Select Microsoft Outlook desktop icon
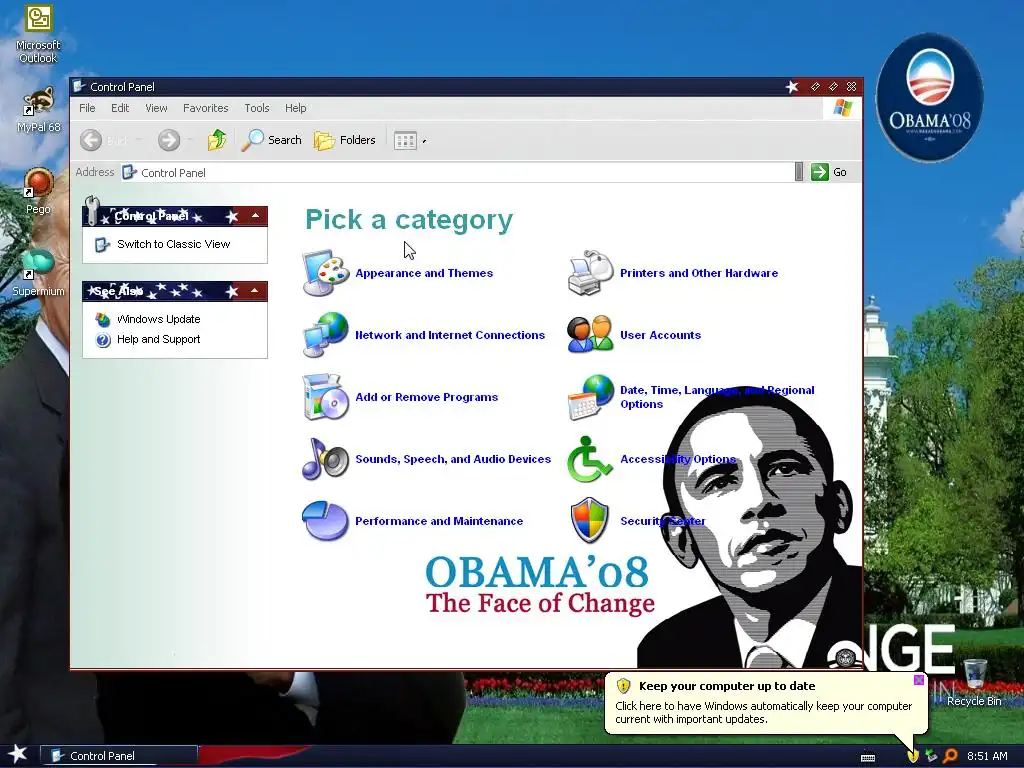The height and width of the screenshot is (768, 1024). click(38, 34)
